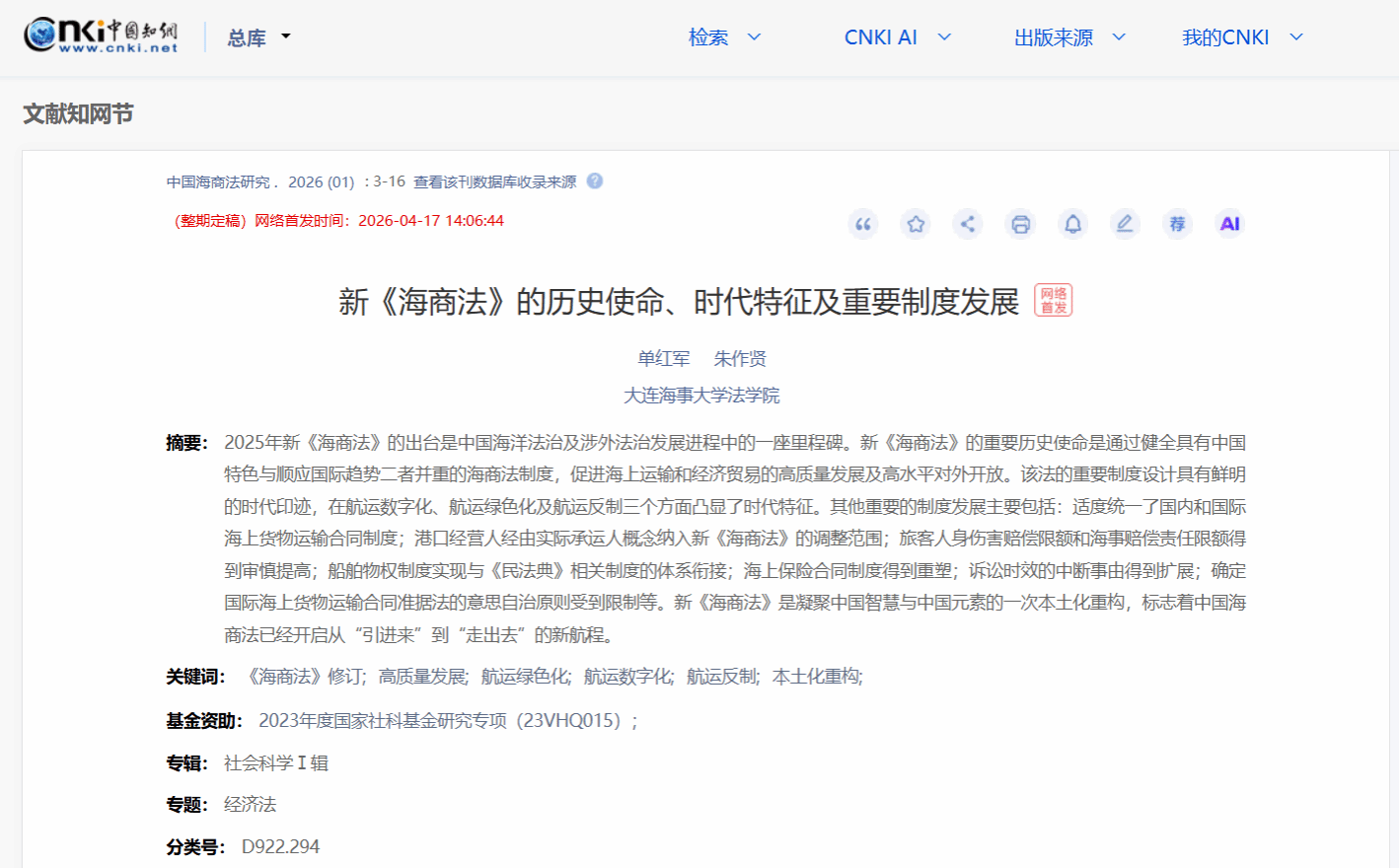This screenshot has height=868, width=1399.
Task: Click the 中国海商法研究 journal link
Action: 218,182
